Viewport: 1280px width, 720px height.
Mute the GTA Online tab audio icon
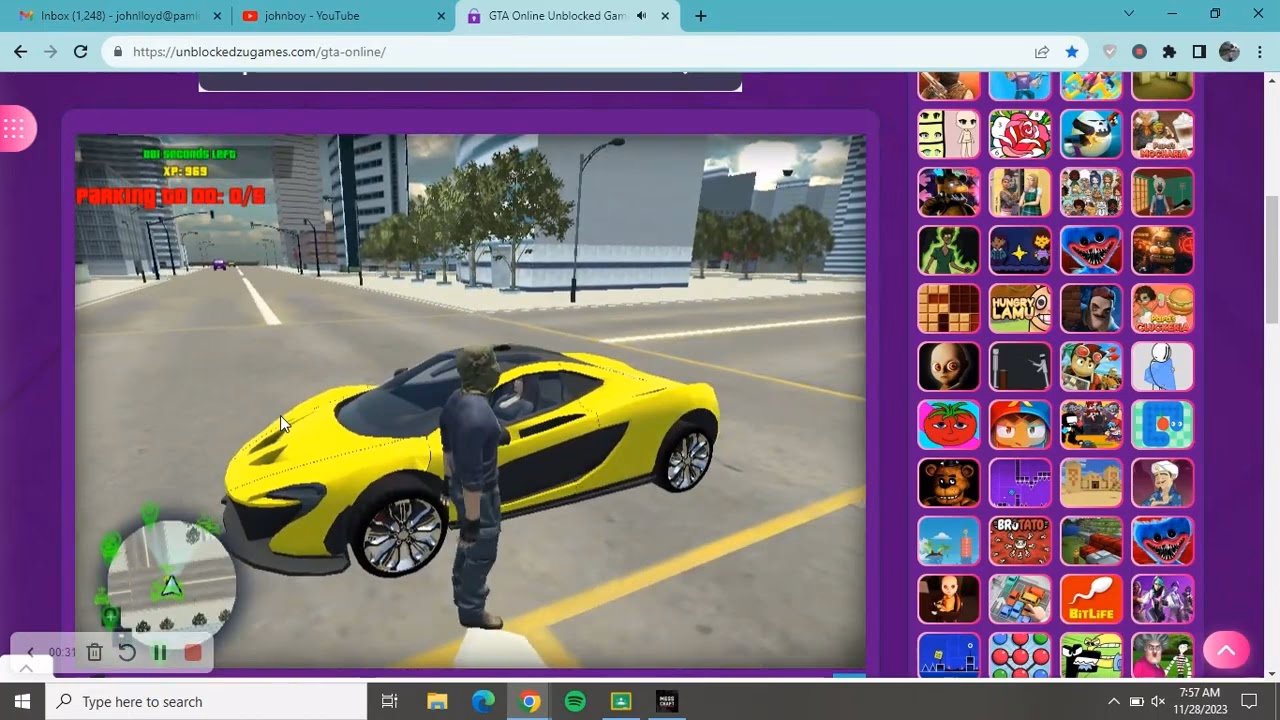641,16
